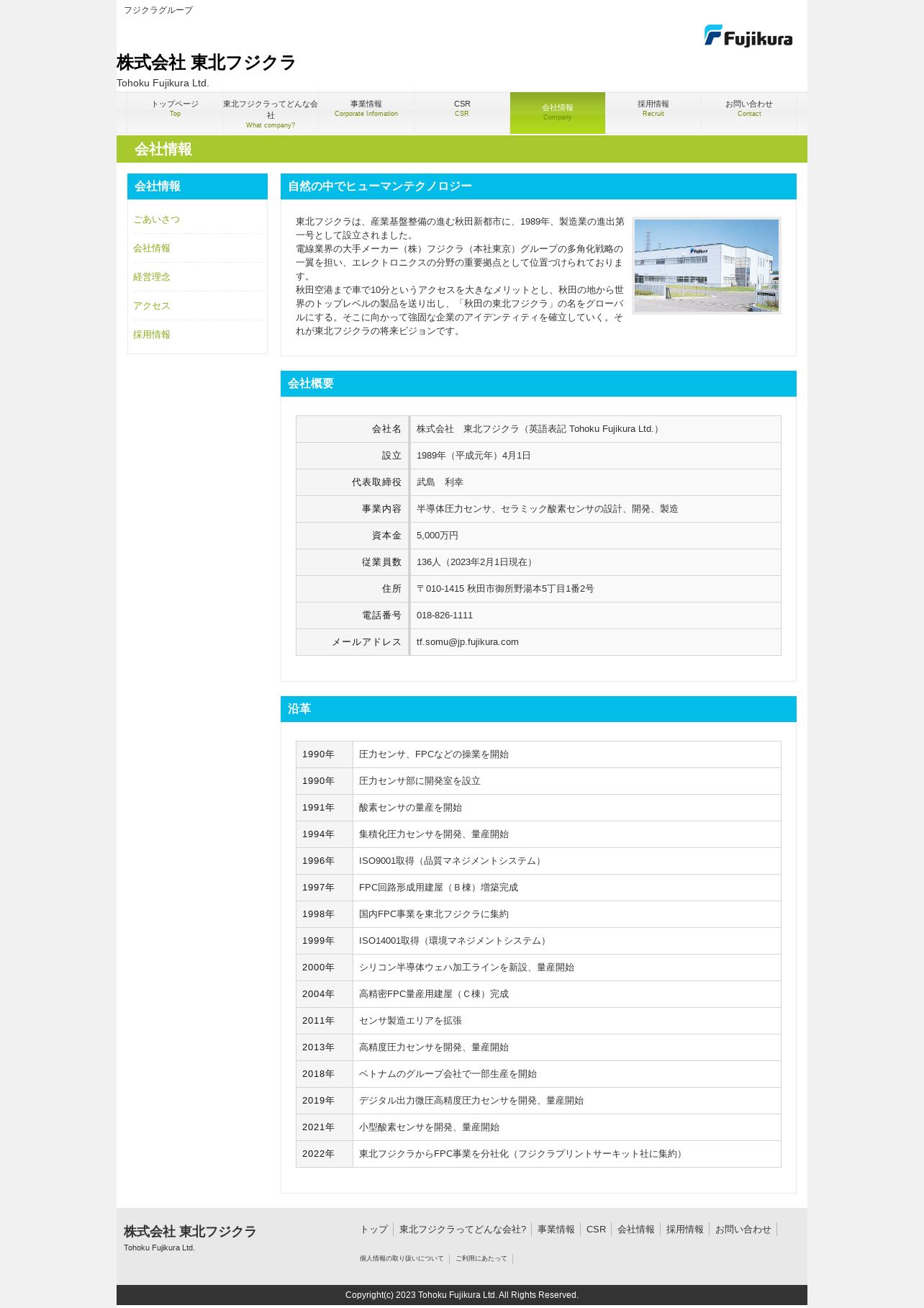Click the フジクラグループ text at page top

pyautogui.click(x=158, y=10)
